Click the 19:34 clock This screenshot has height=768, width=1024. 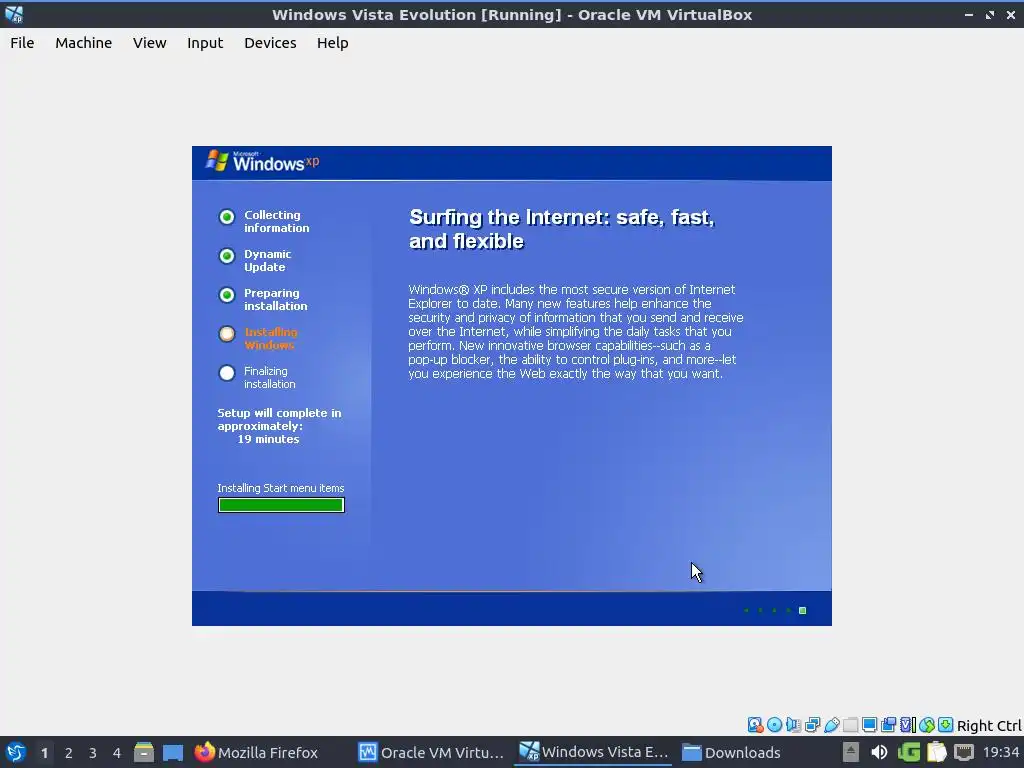coord(1001,752)
